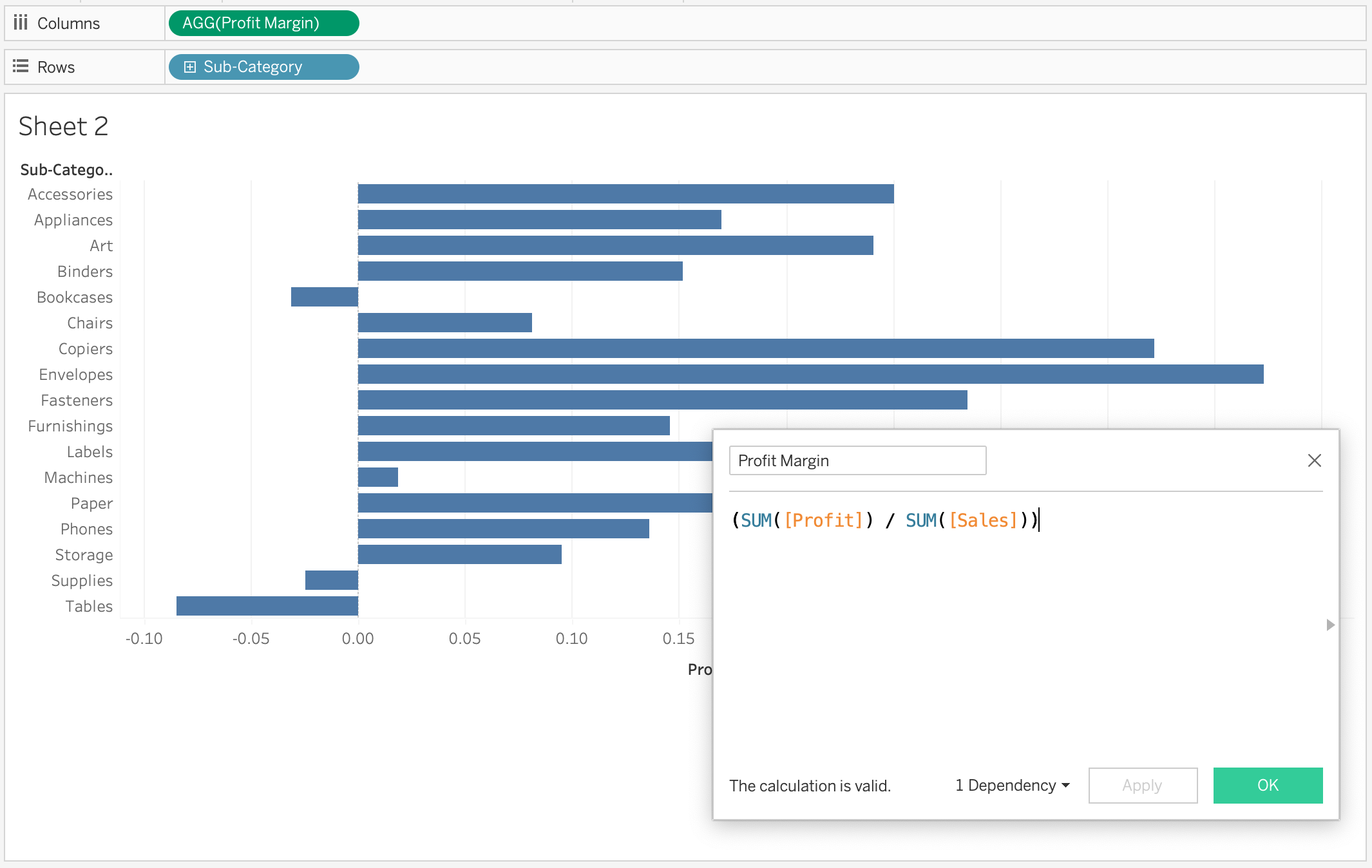Click the Apply button
The width and height of the screenshot is (1372, 868).
click(x=1142, y=786)
